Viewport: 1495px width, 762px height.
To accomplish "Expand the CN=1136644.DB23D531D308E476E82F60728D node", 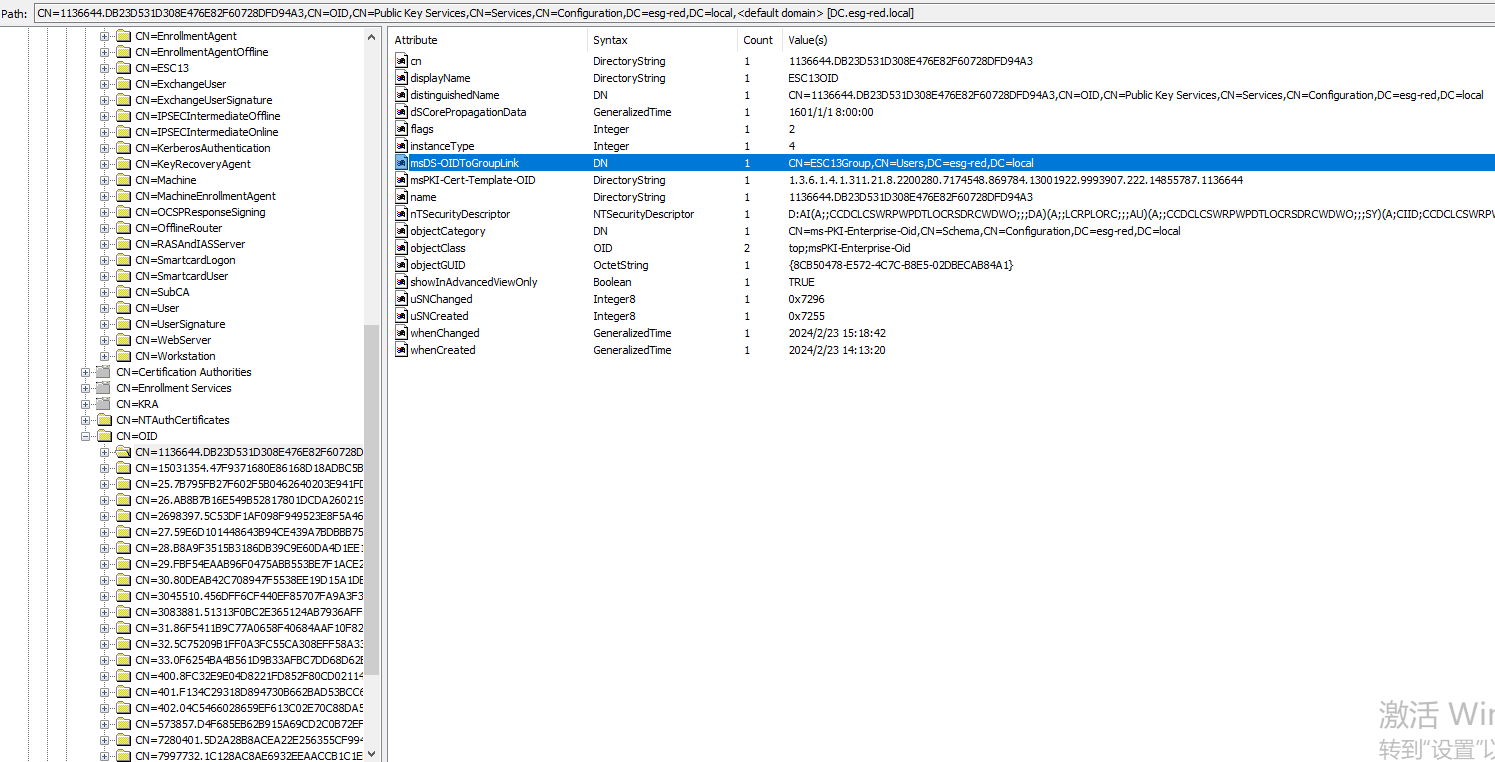I will tap(104, 452).
